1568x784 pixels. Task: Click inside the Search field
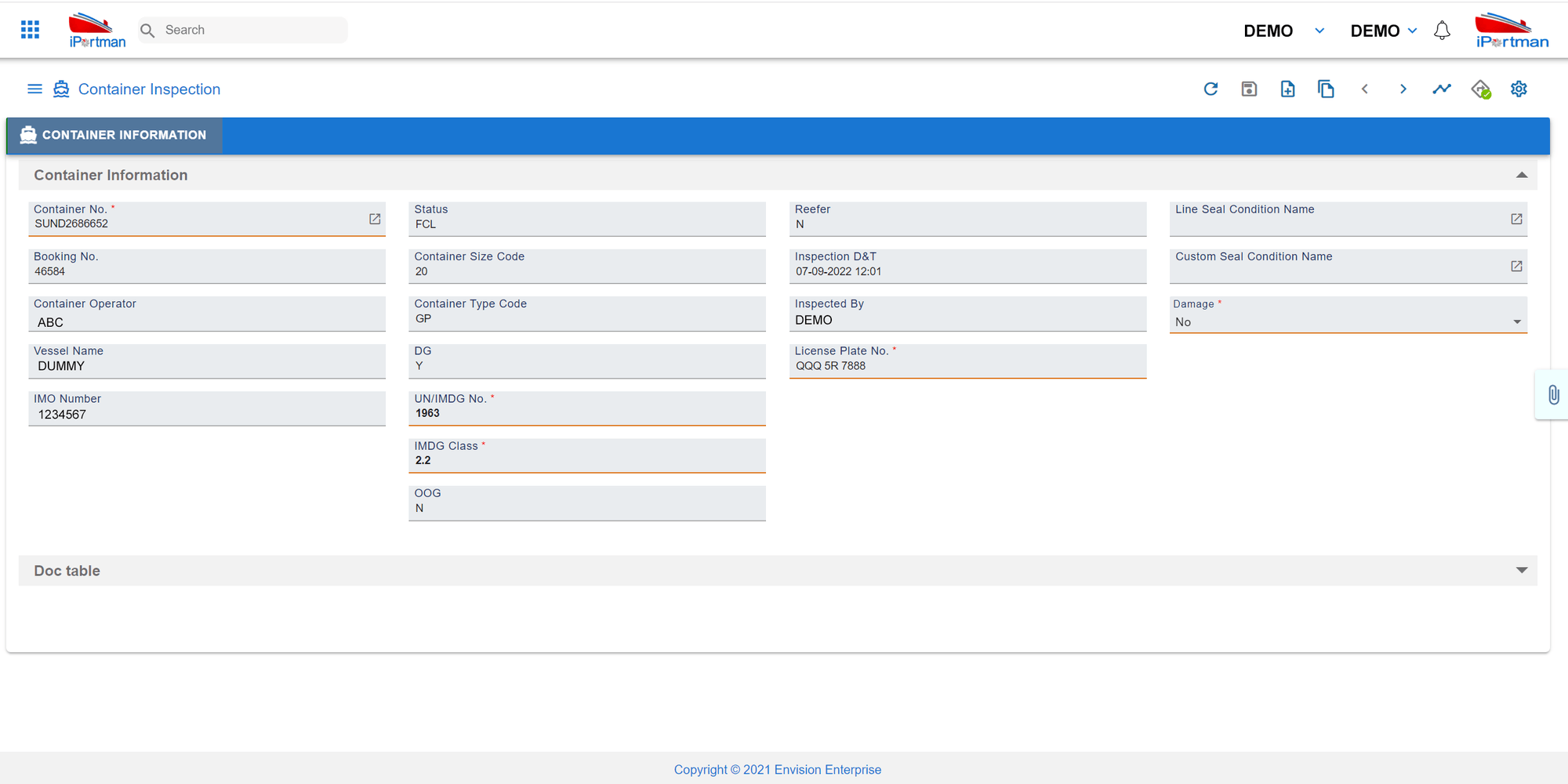tap(243, 30)
